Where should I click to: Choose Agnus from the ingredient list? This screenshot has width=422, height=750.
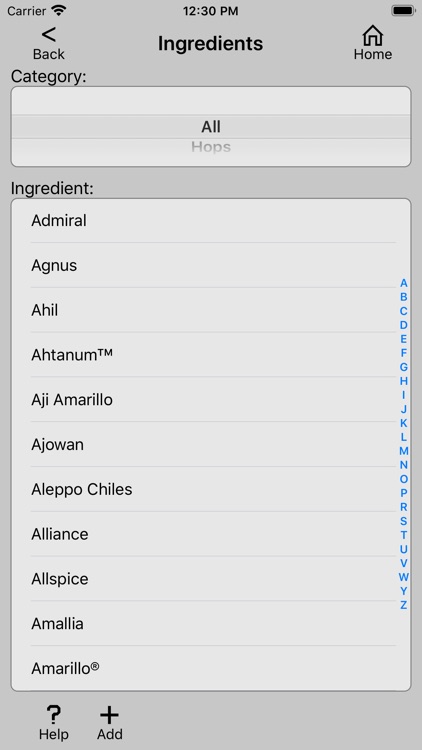pyautogui.click(x=211, y=265)
